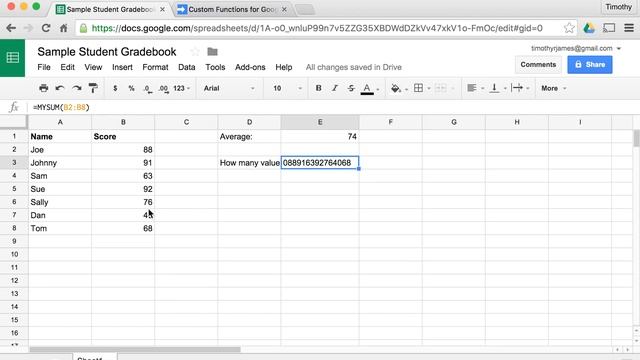Open the View menu

93,67
